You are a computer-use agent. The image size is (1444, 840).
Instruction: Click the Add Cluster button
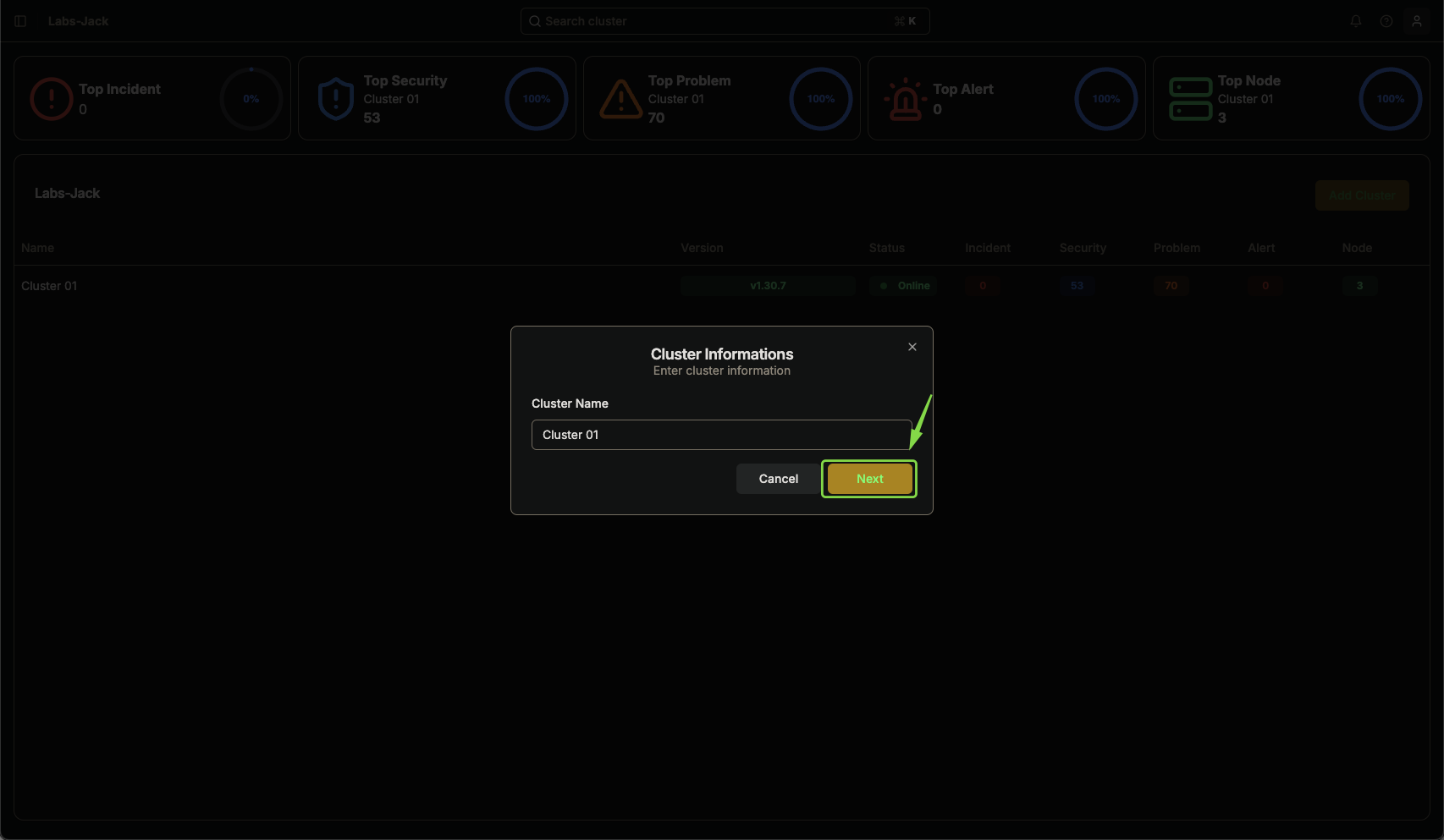tap(1362, 195)
